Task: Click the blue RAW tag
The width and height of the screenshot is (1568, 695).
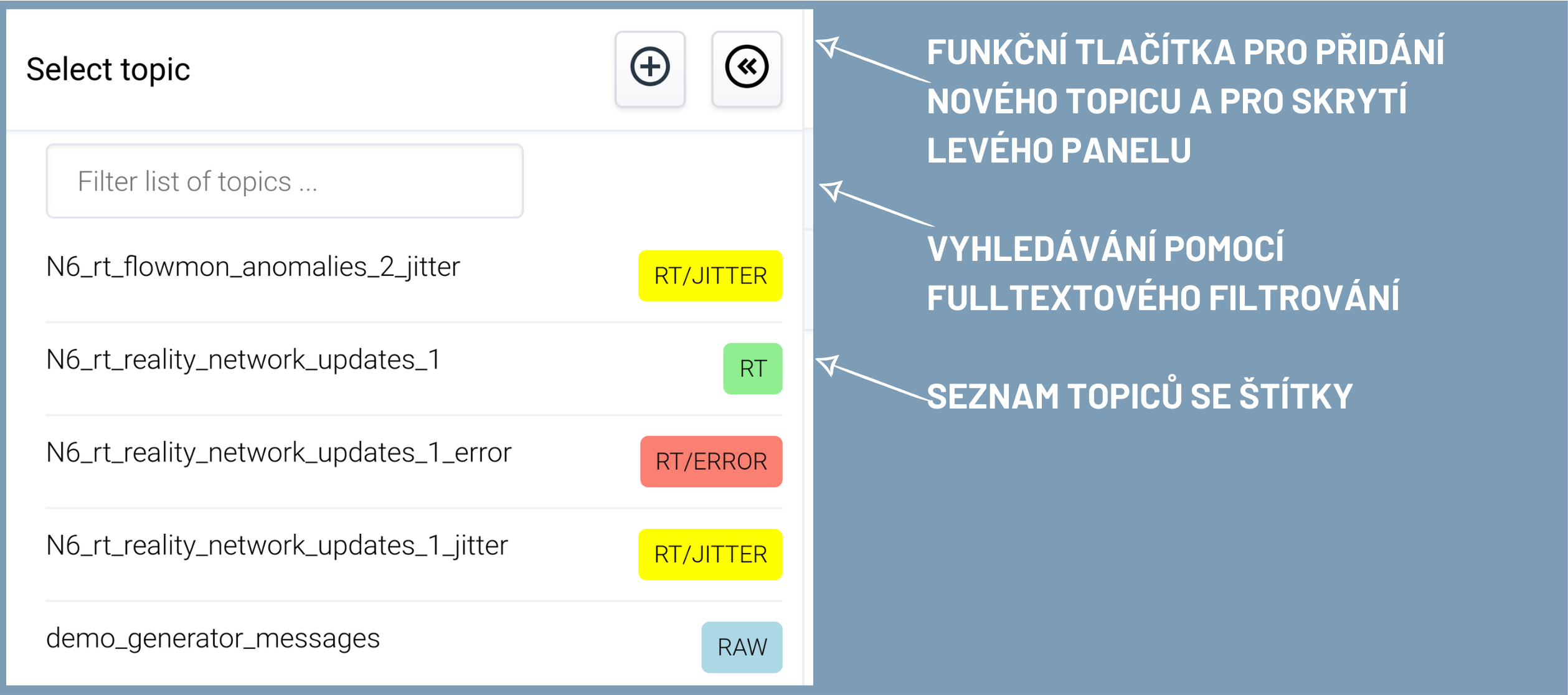Action: click(x=742, y=647)
